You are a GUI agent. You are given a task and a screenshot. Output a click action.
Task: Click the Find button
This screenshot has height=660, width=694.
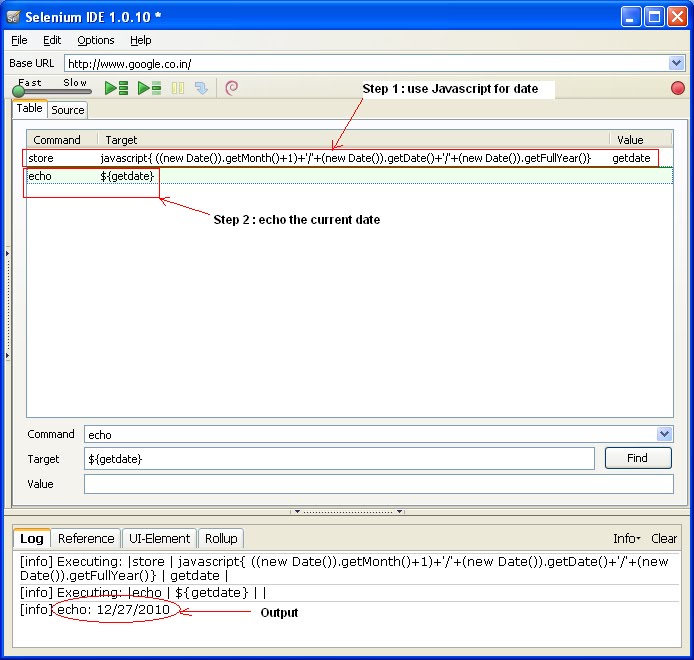637,458
